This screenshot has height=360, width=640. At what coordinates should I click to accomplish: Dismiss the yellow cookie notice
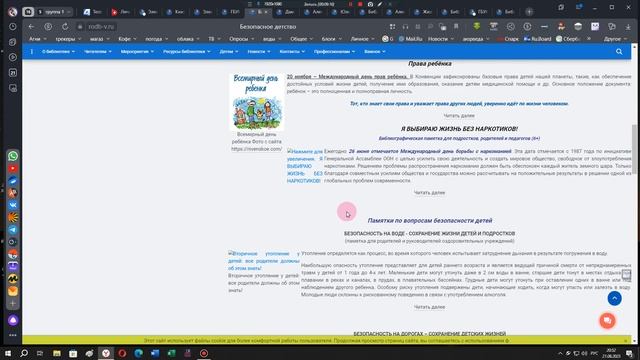626,340
